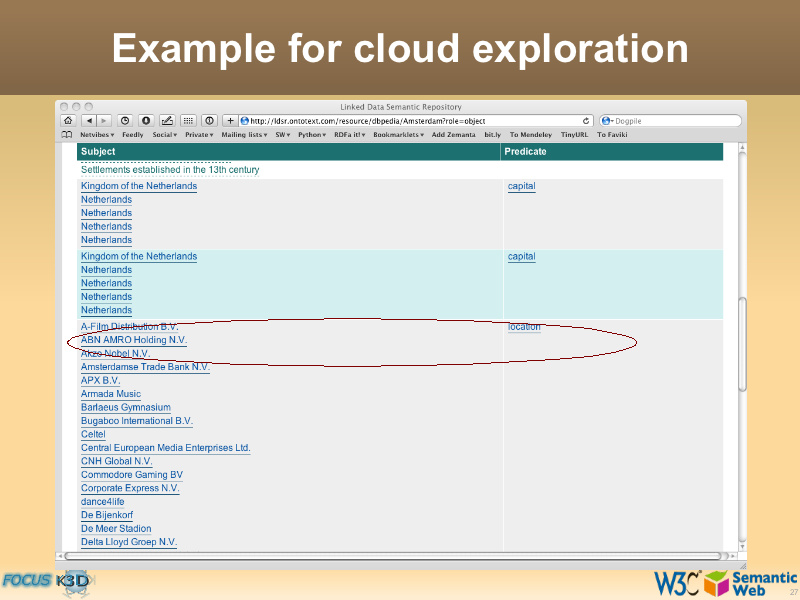Open the Python bookmarks dropdown

(x=312, y=134)
